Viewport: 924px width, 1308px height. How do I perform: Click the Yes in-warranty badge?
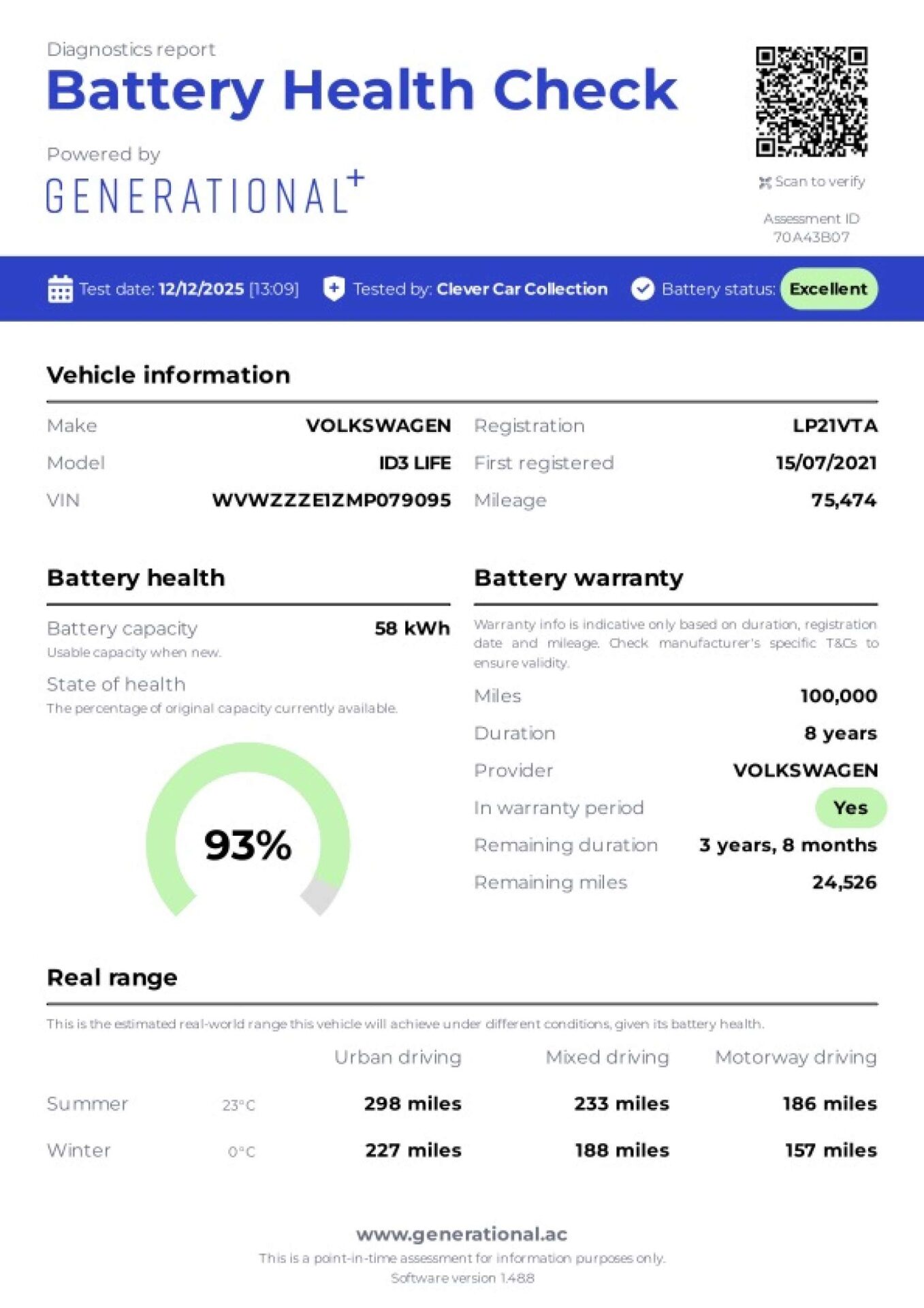850,808
